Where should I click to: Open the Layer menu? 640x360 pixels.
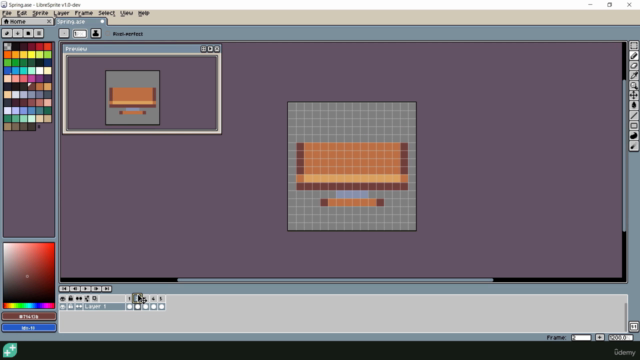[x=61, y=13]
